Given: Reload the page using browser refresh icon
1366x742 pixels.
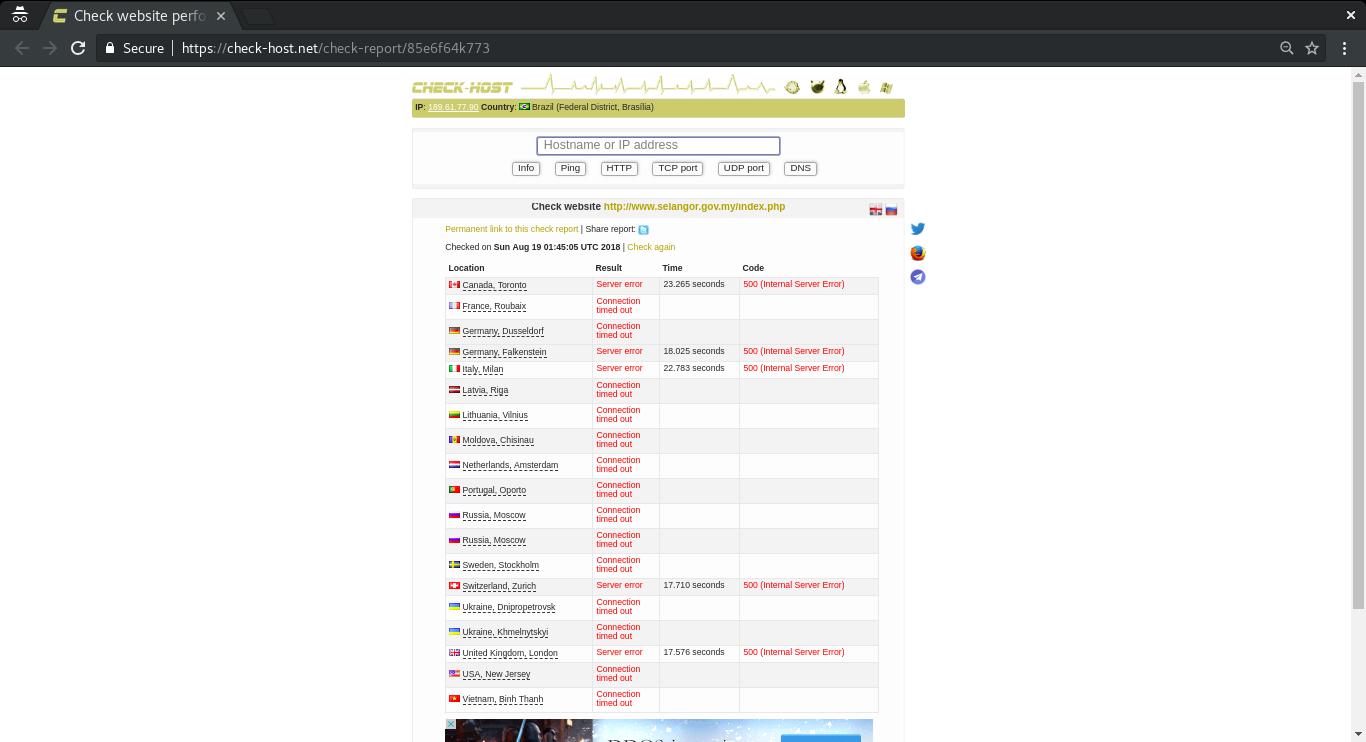Looking at the screenshot, I should pyautogui.click(x=78, y=48).
